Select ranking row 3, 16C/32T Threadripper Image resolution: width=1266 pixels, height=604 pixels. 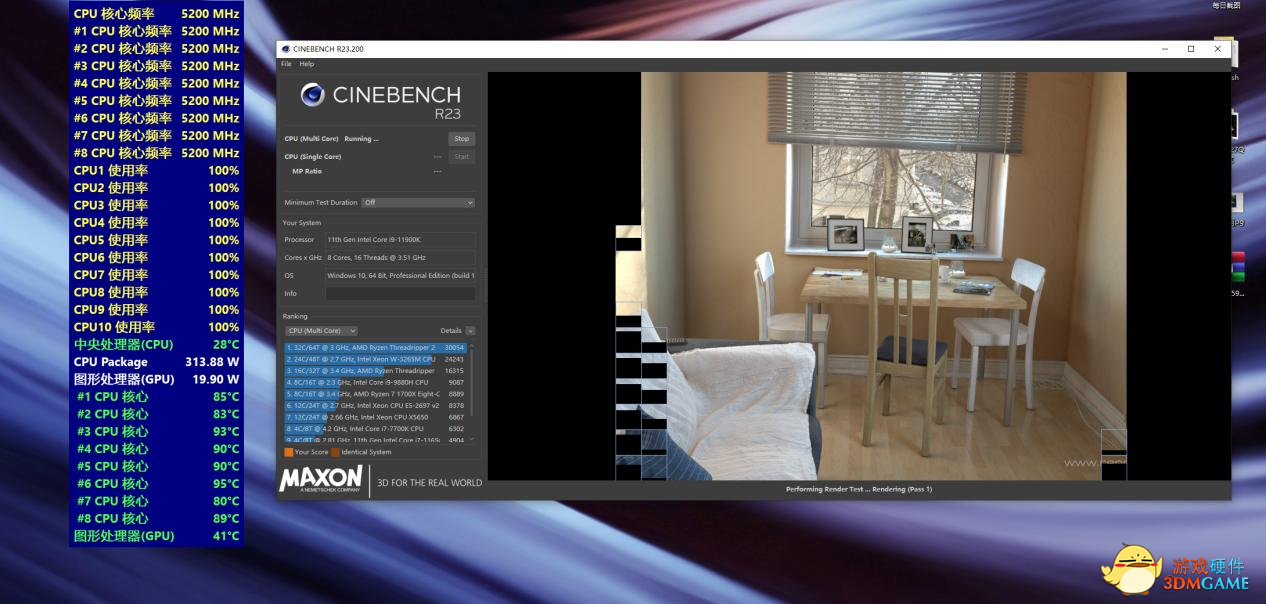tap(376, 371)
